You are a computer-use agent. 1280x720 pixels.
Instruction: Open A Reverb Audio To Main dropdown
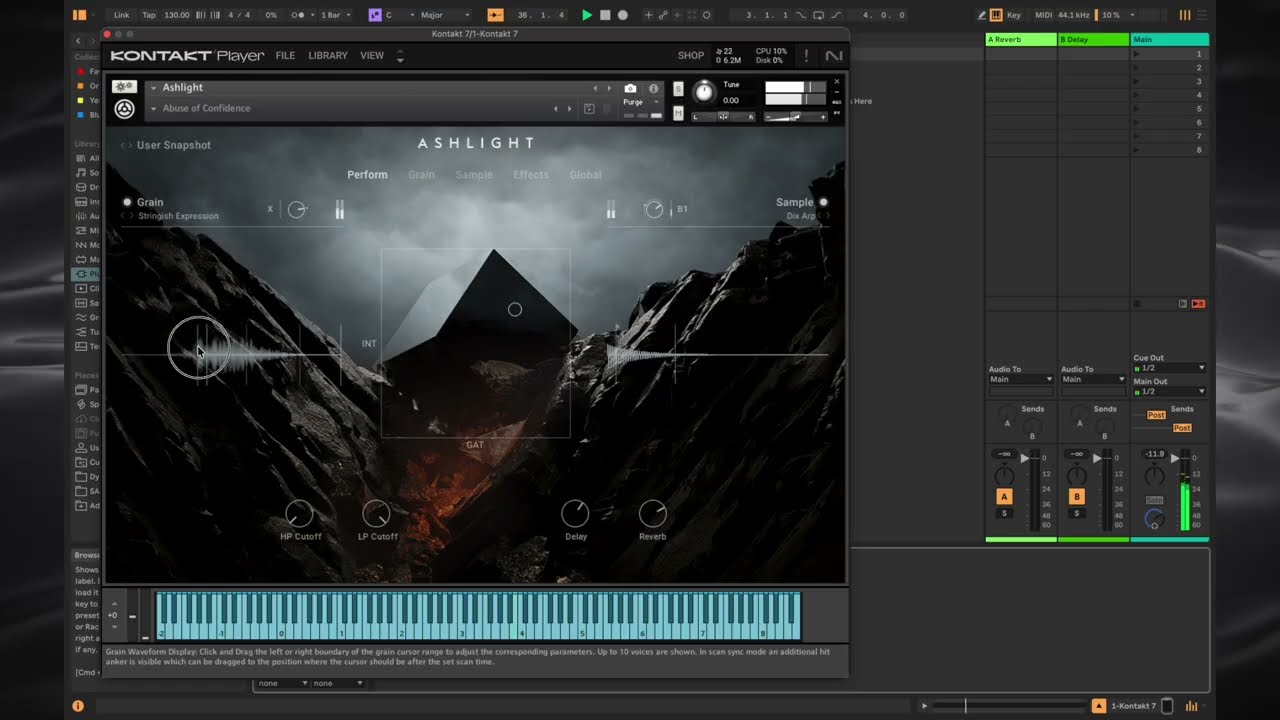[1021, 379]
